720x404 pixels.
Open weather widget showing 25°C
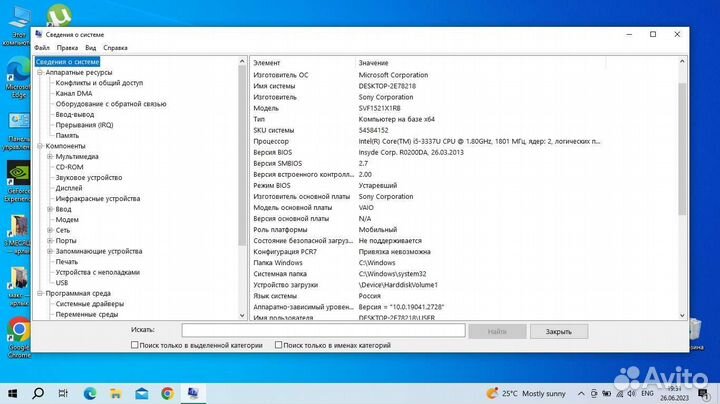[526, 393]
